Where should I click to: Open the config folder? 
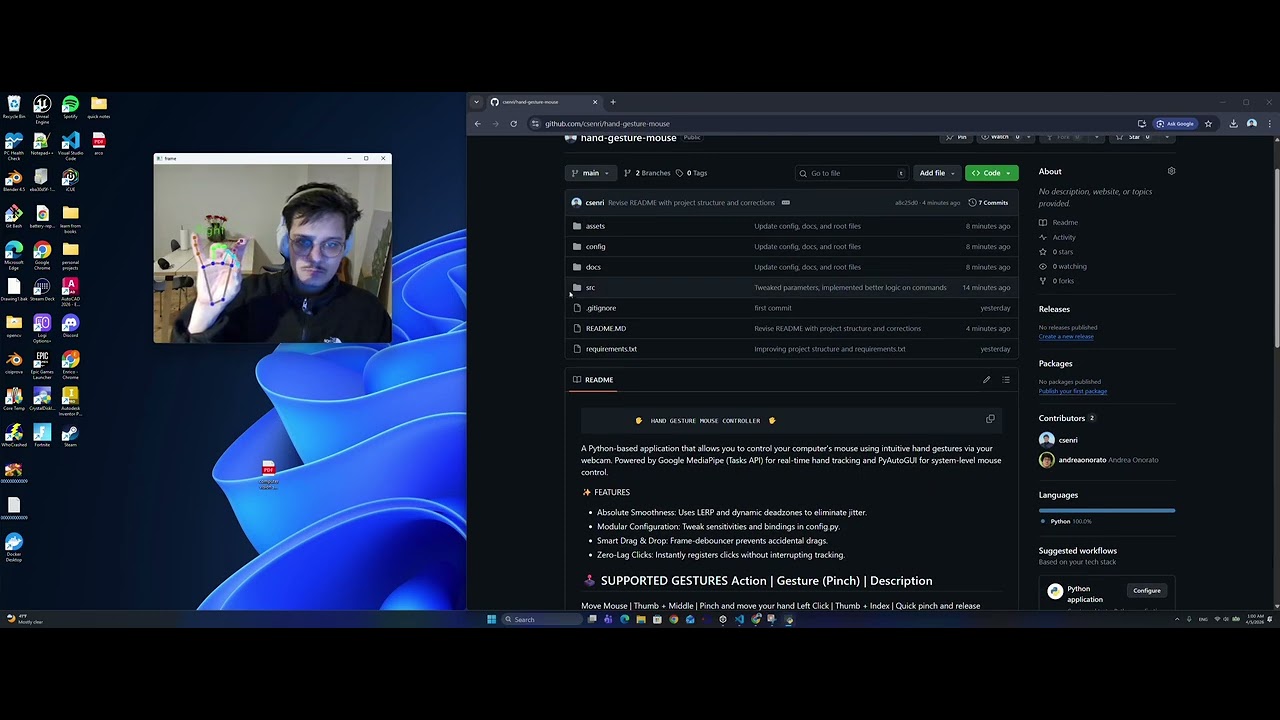coord(595,247)
